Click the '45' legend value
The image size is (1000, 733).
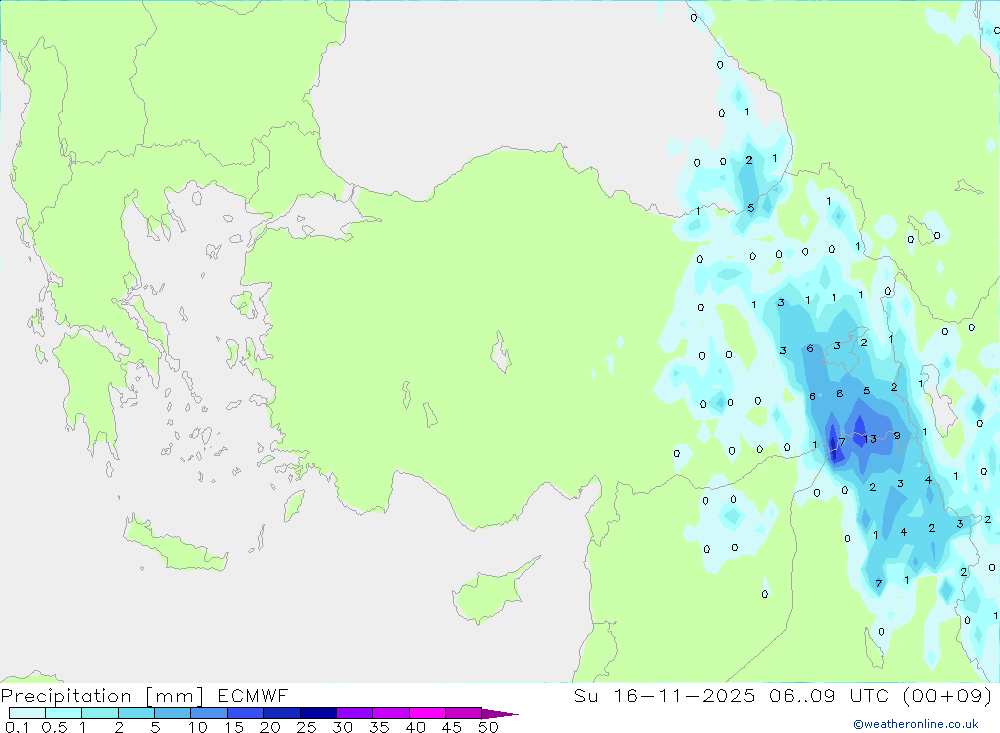tap(452, 727)
